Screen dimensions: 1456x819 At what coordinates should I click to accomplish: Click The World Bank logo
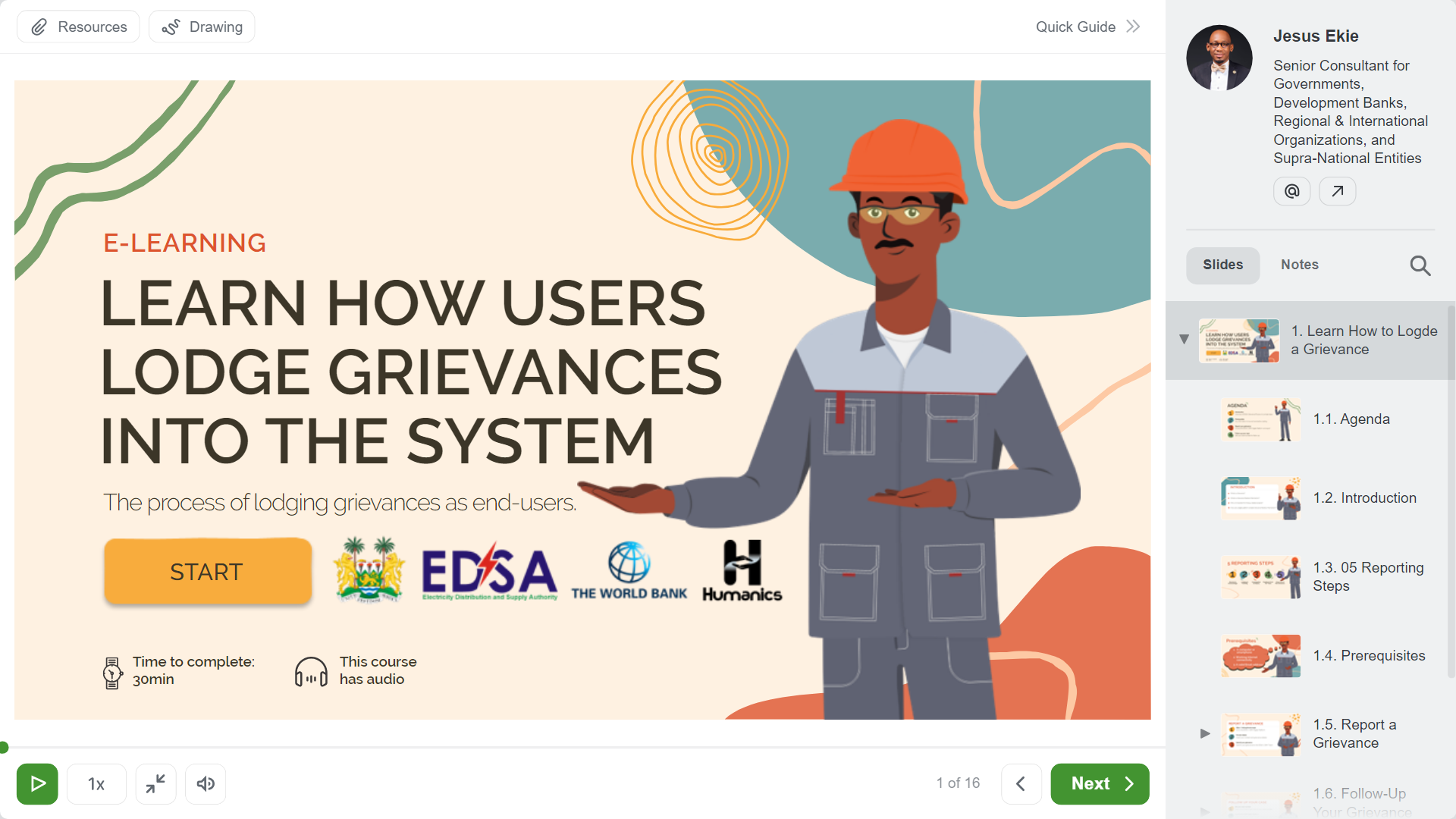tap(629, 571)
